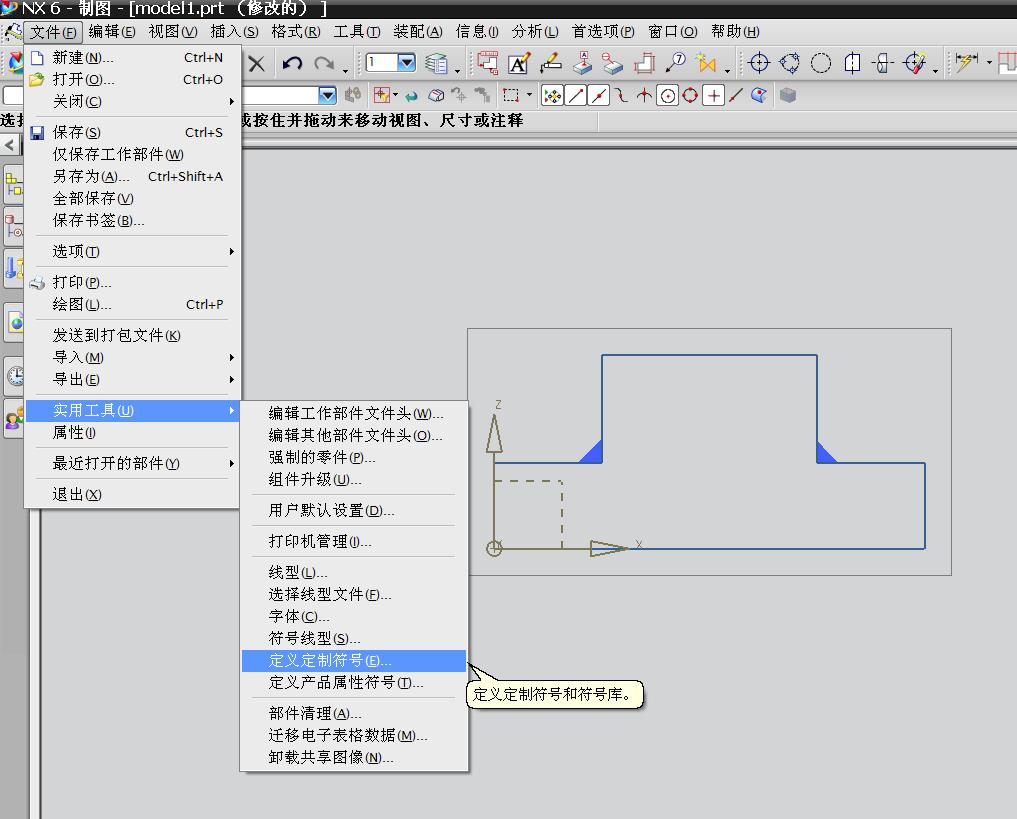Undo the last action
This screenshot has width=1017, height=819.
293,64
